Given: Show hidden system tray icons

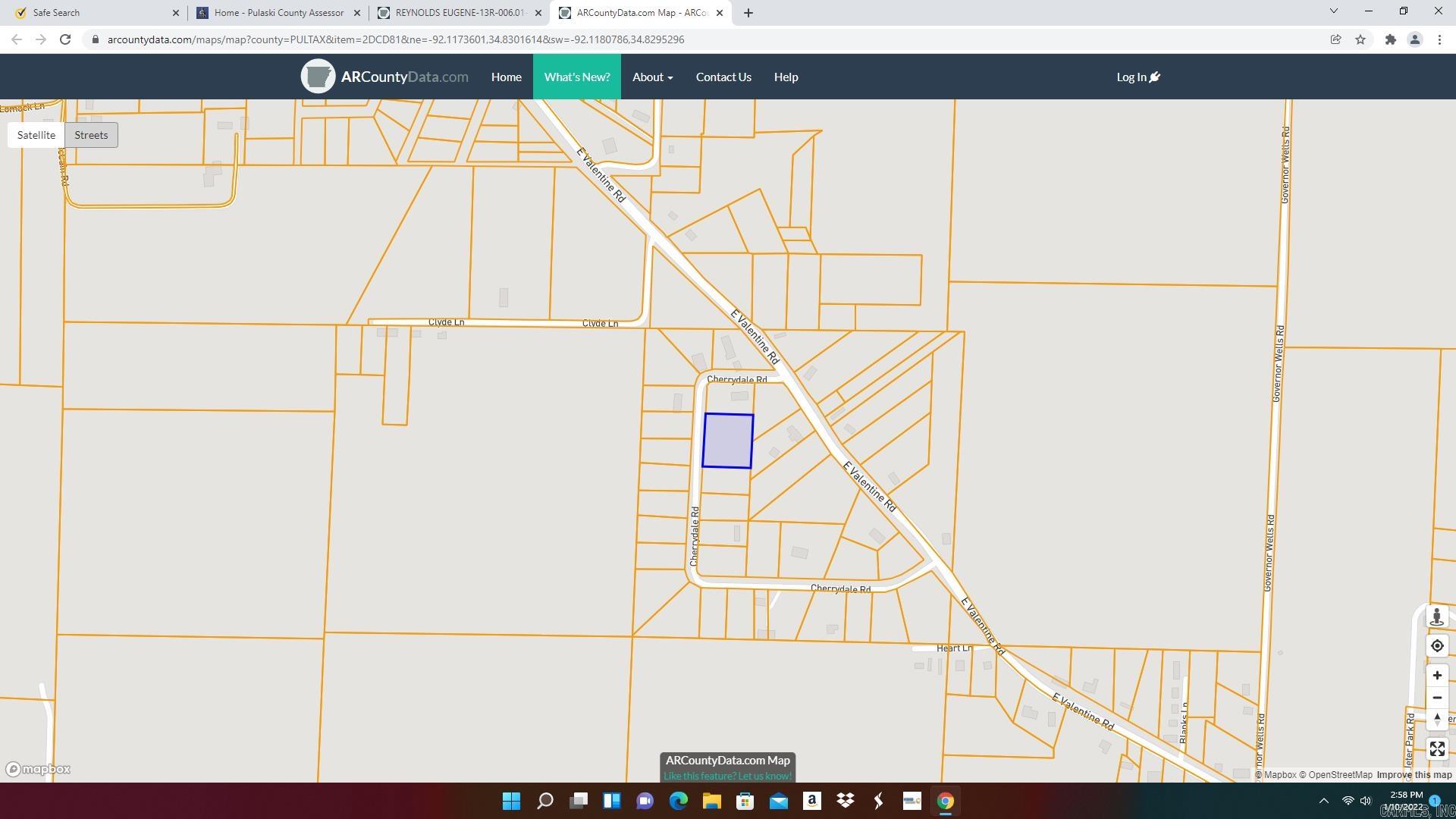Looking at the screenshot, I should pos(1323,801).
